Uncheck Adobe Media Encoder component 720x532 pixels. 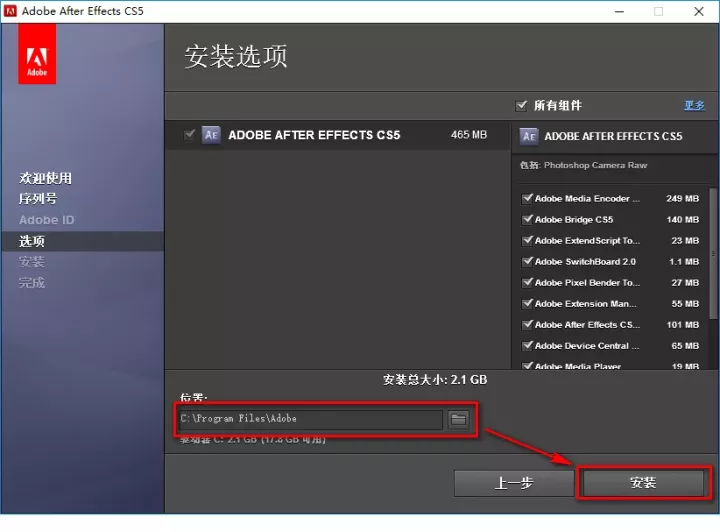click(527, 199)
